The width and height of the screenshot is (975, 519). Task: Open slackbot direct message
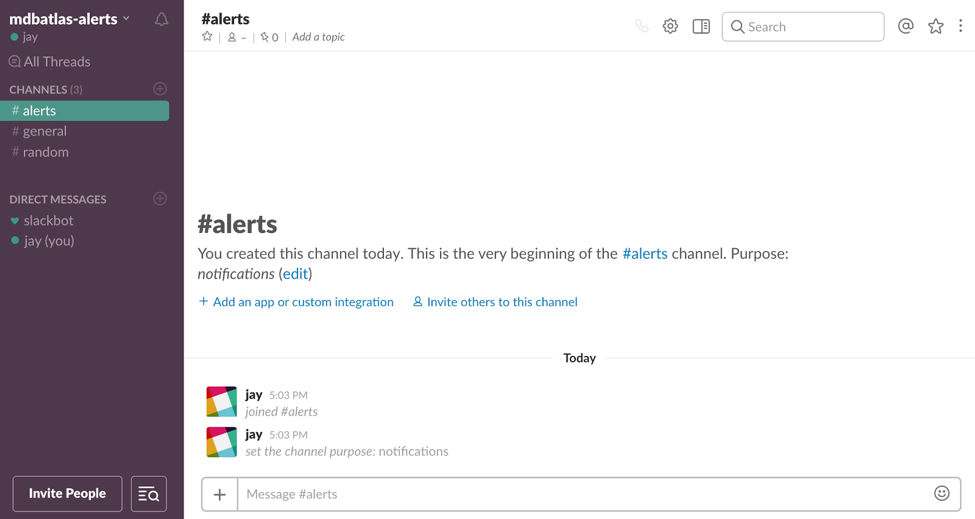42,221
